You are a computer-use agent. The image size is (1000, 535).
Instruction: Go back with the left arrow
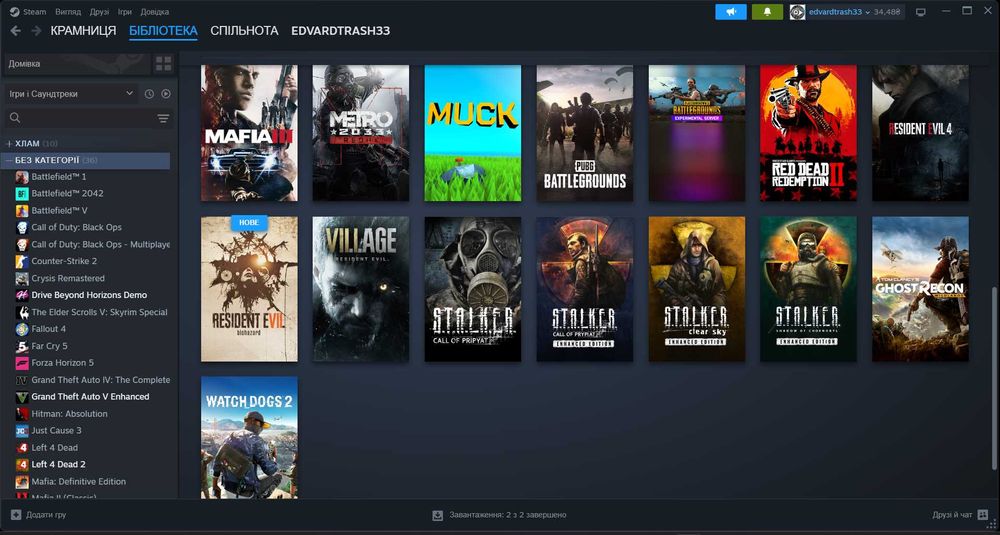16,31
